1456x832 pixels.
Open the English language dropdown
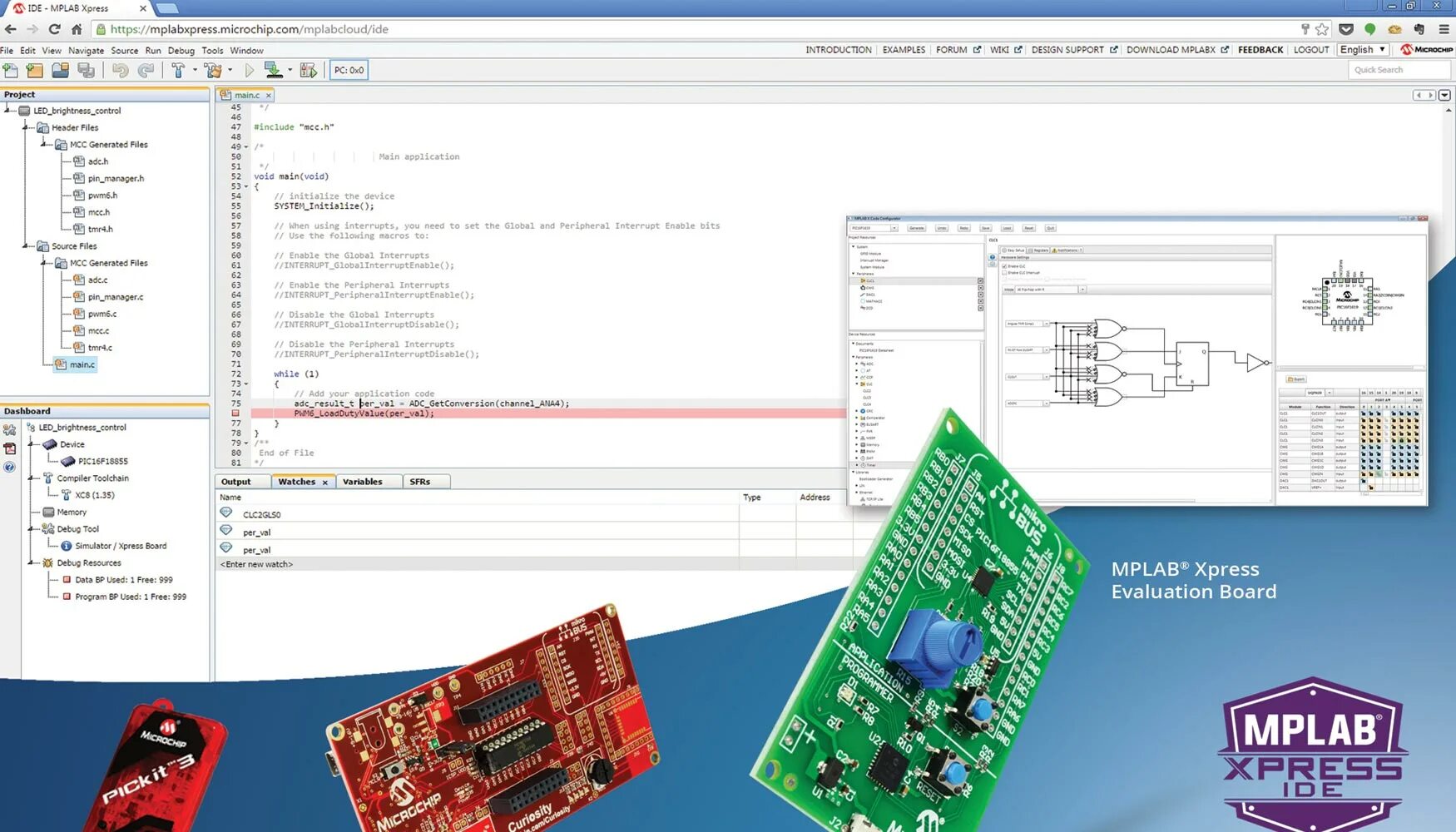pyautogui.click(x=1362, y=50)
